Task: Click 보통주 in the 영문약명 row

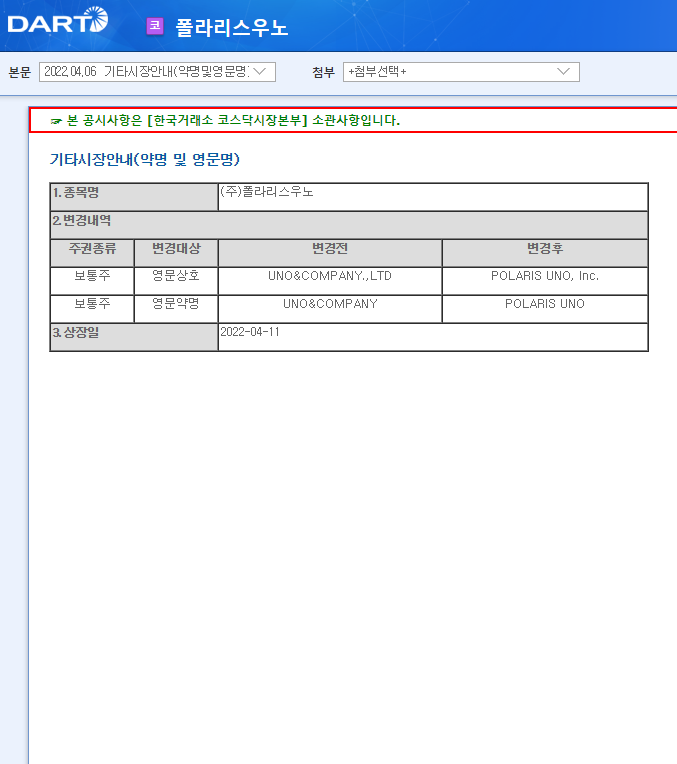Action: pos(92,309)
